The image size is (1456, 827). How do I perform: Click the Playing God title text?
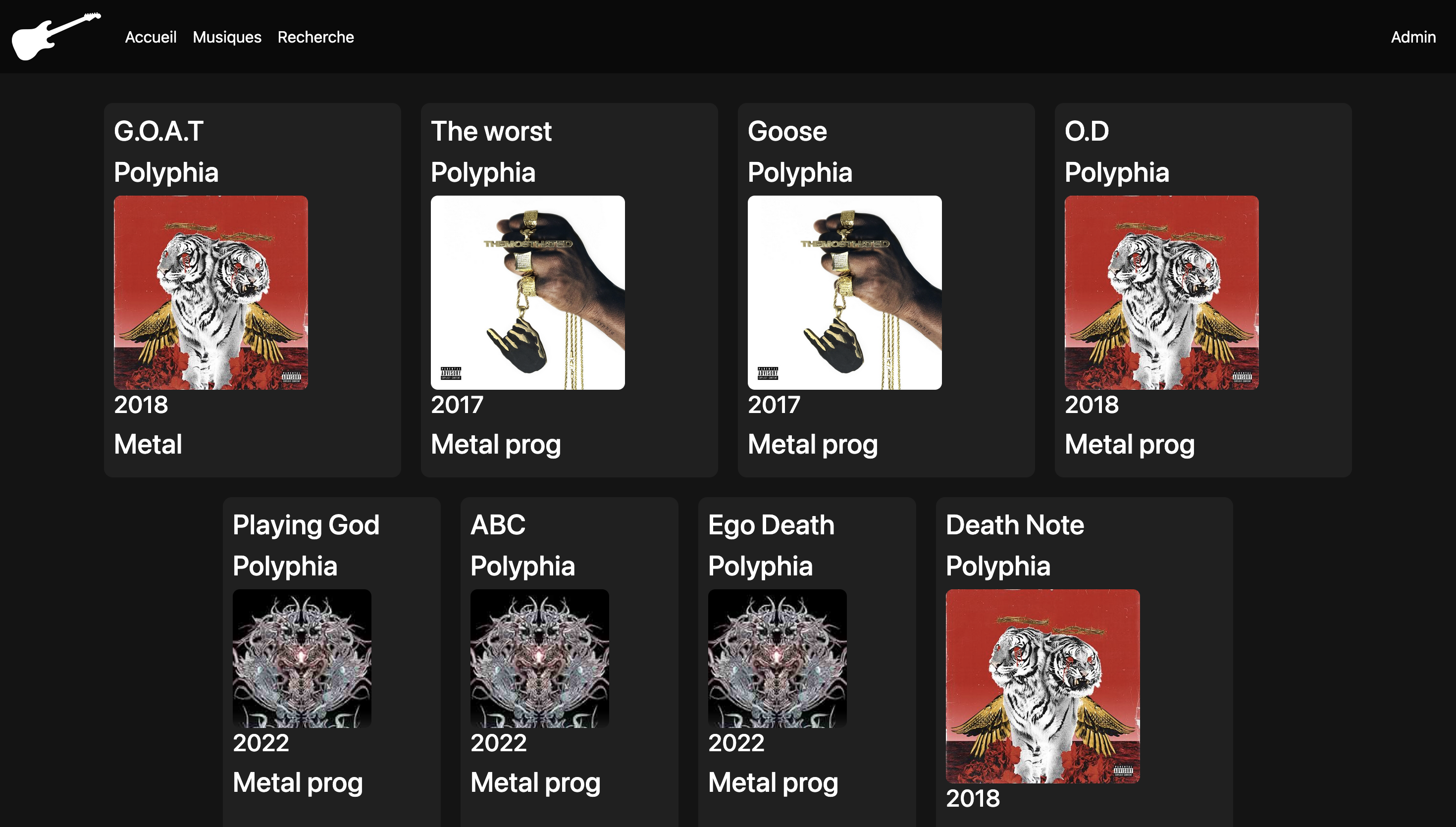(x=306, y=525)
